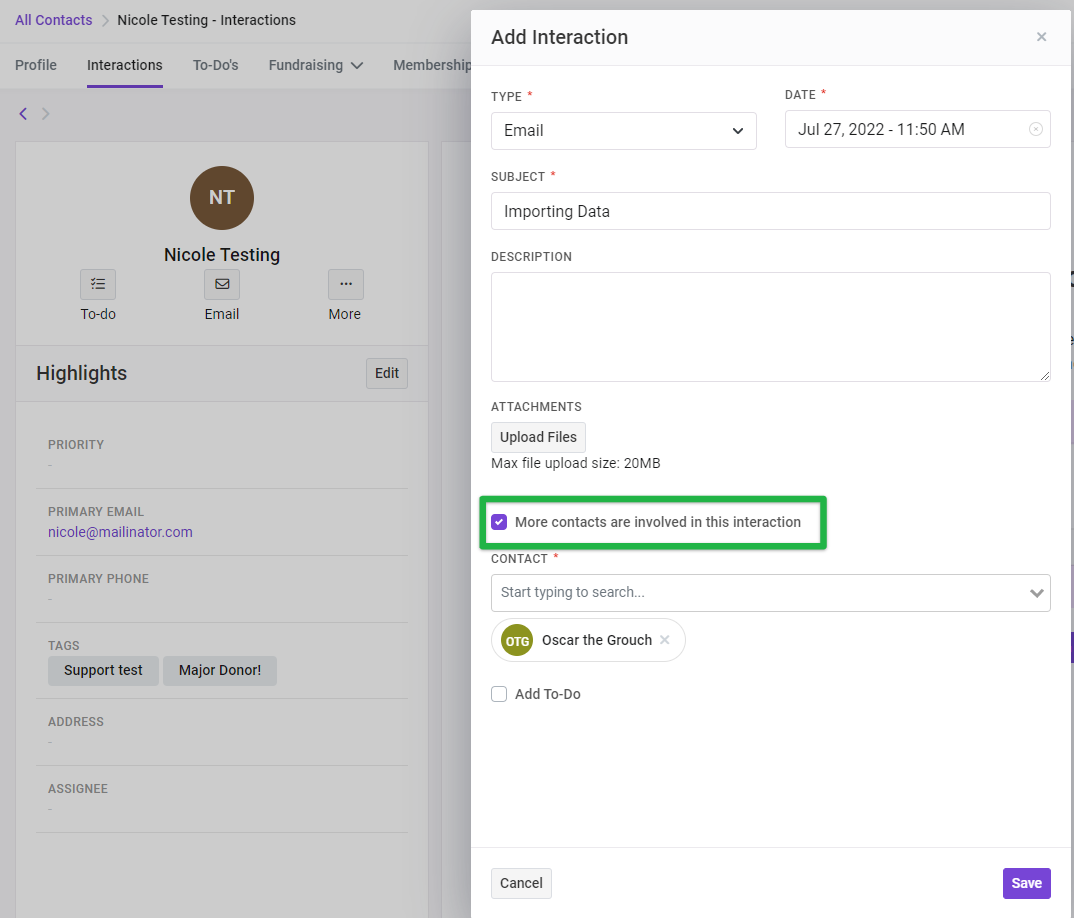Viewport: 1074px width, 918px height.
Task: Expand the Fundraising tab menu
Action: click(316, 65)
